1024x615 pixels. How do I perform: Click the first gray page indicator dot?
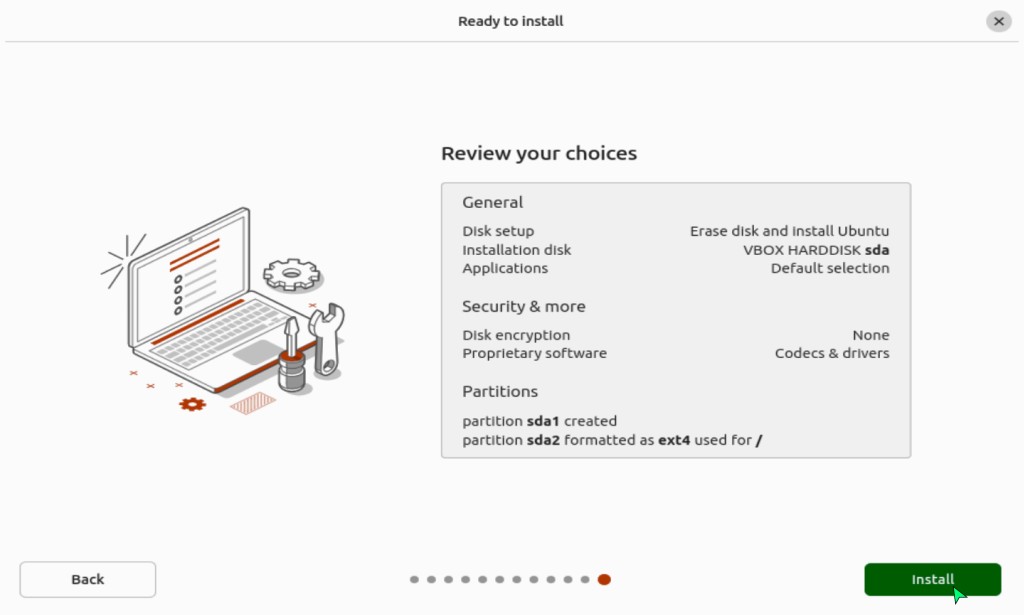click(x=414, y=579)
